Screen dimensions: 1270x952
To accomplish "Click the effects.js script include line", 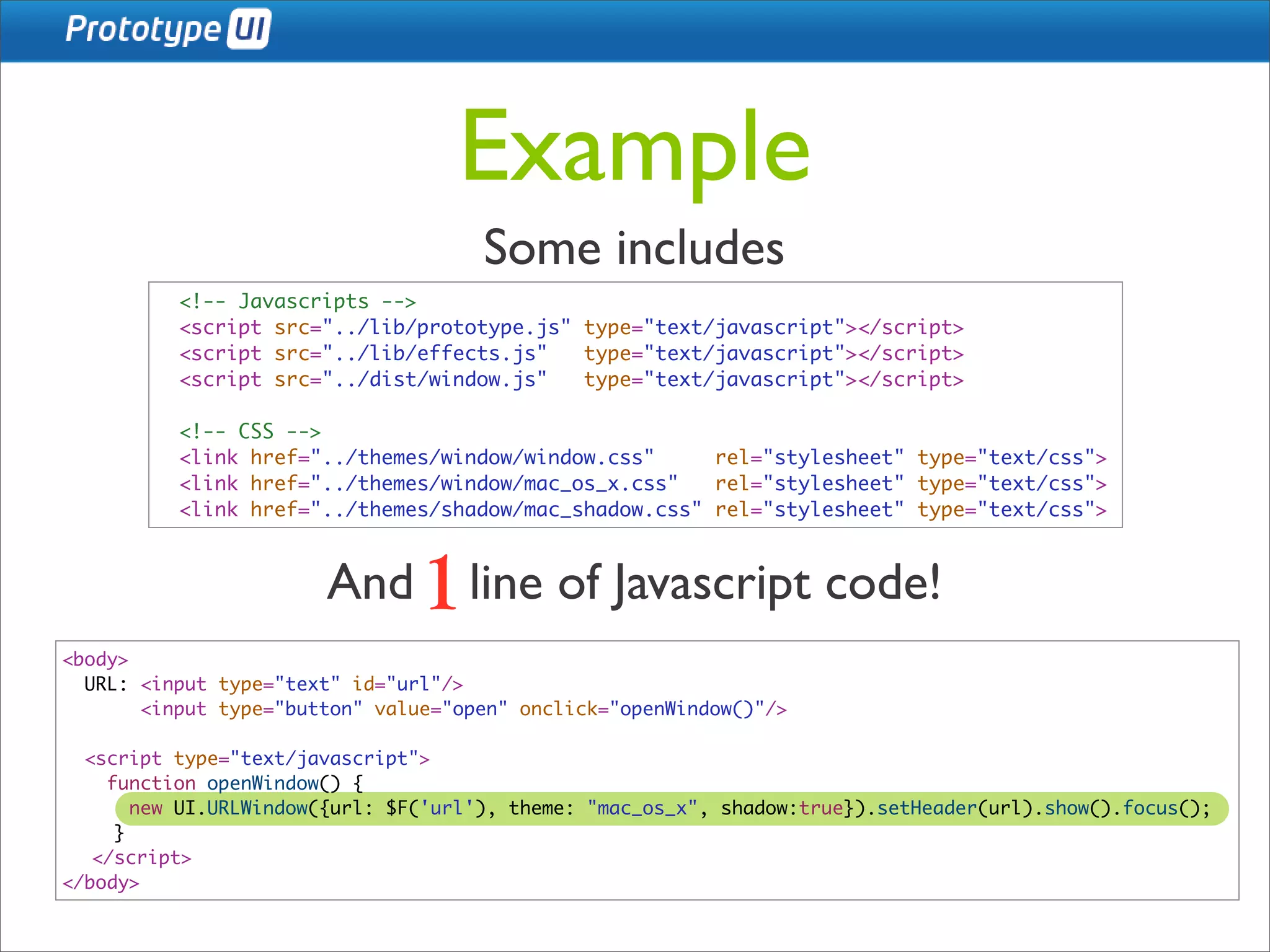I will (x=571, y=353).
